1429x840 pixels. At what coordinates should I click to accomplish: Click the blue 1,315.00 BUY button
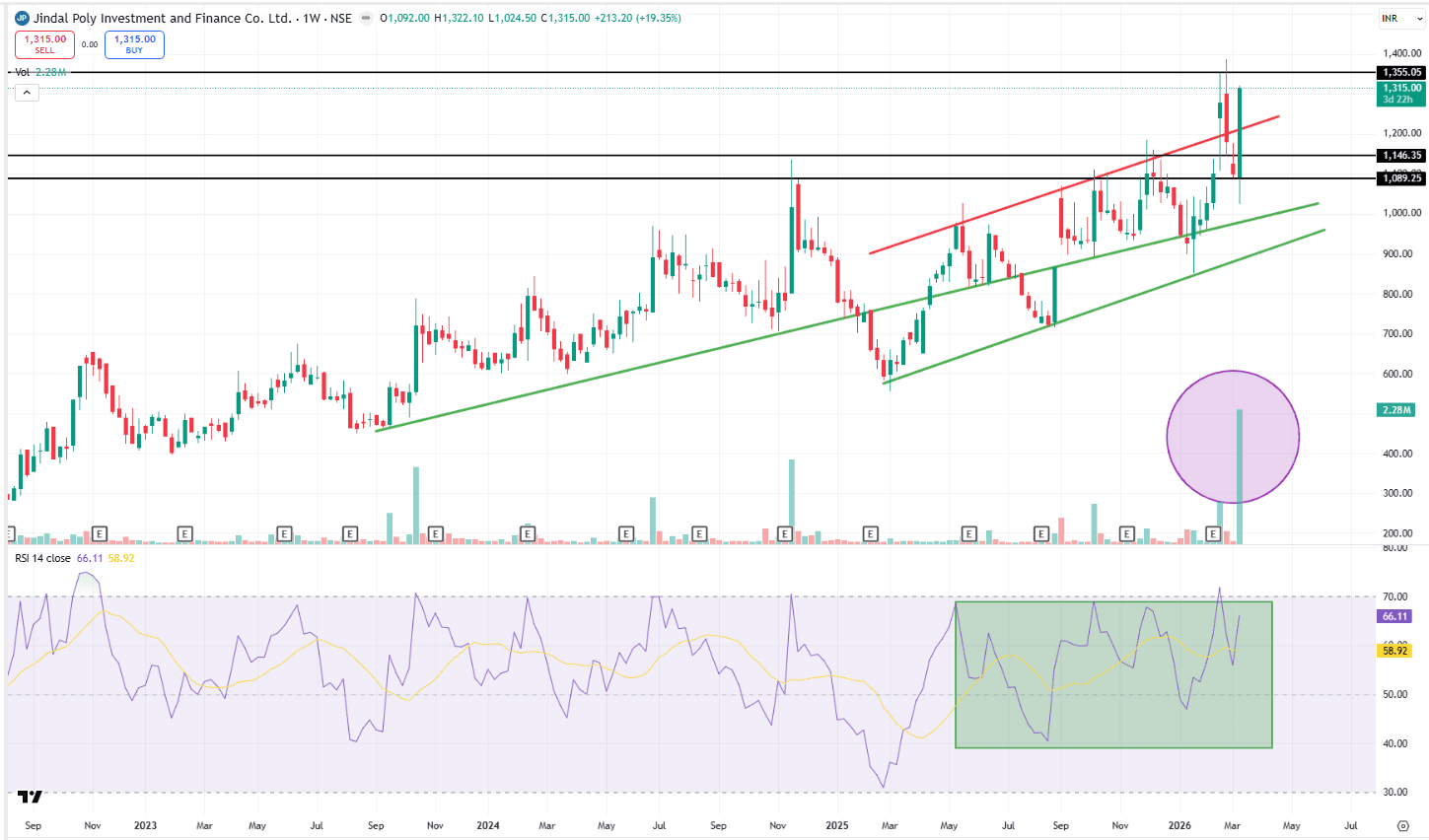(134, 44)
